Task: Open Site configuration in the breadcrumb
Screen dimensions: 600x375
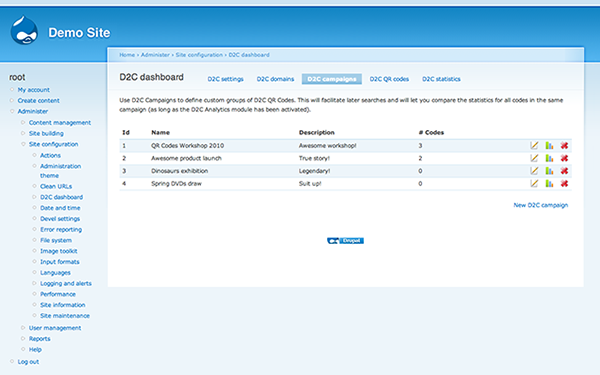Action: (199, 55)
